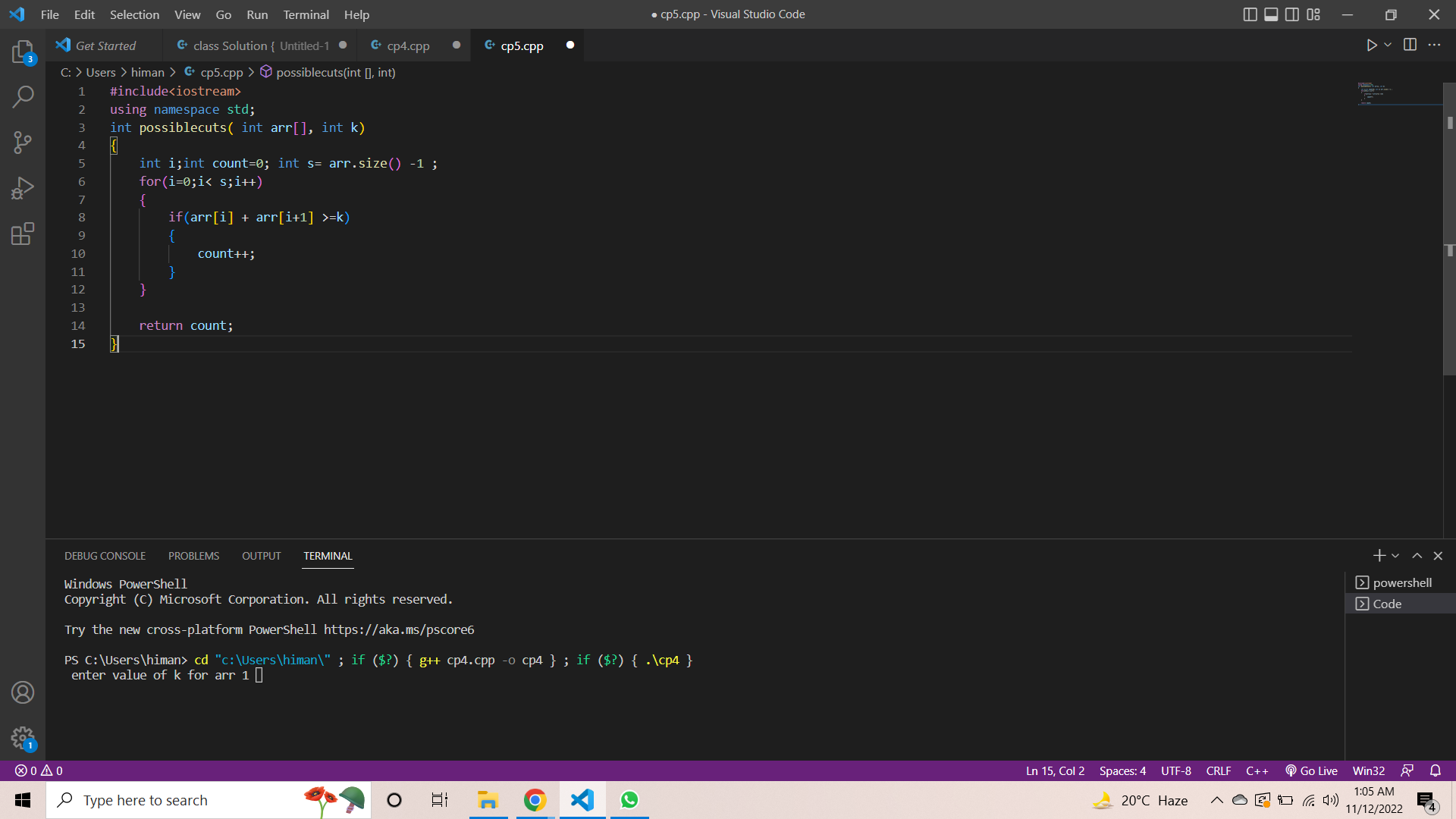Change the C++ language mode selector
The image size is (1456, 819).
click(x=1257, y=770)
